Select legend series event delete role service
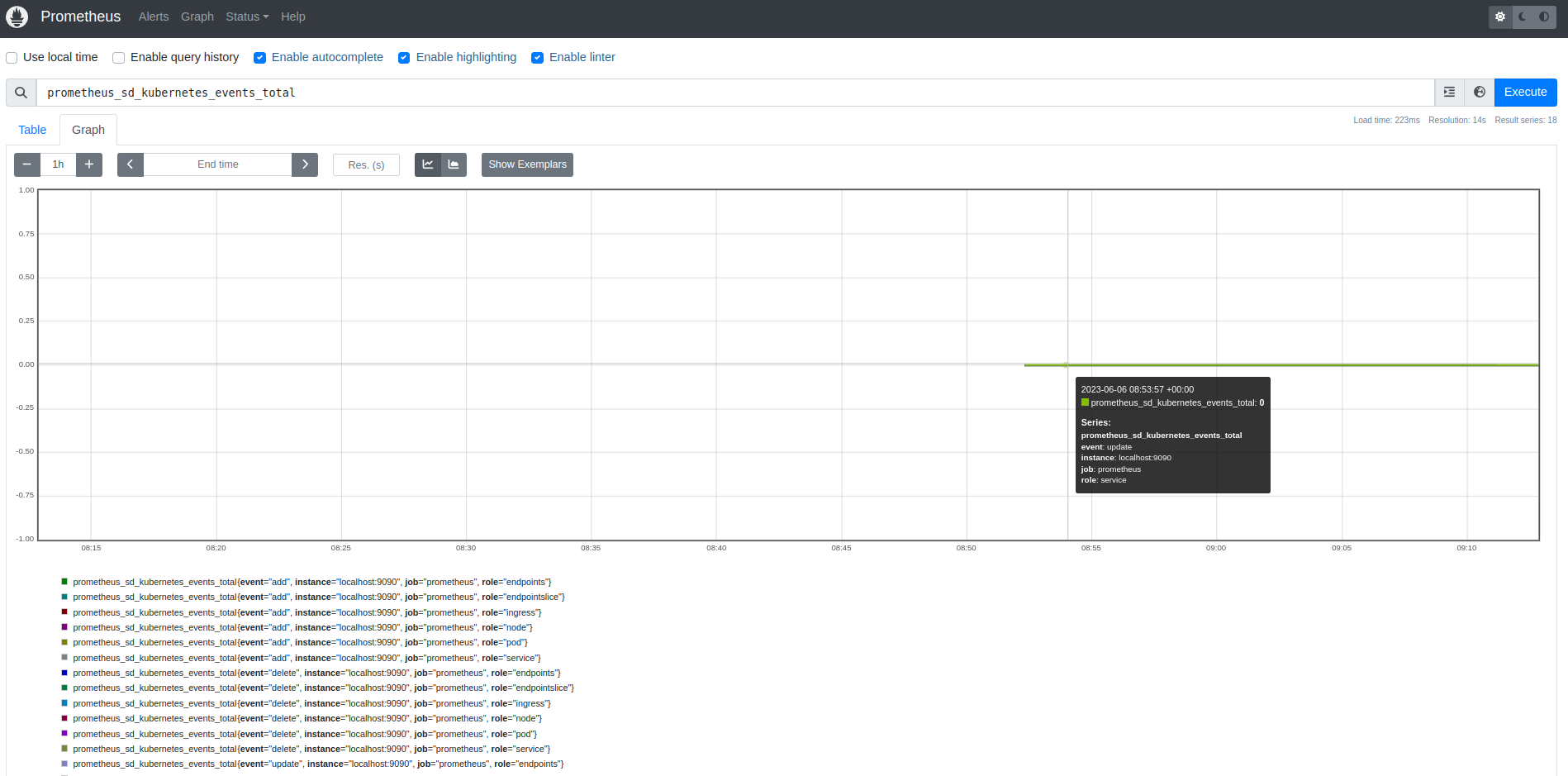 pos(311,750)
